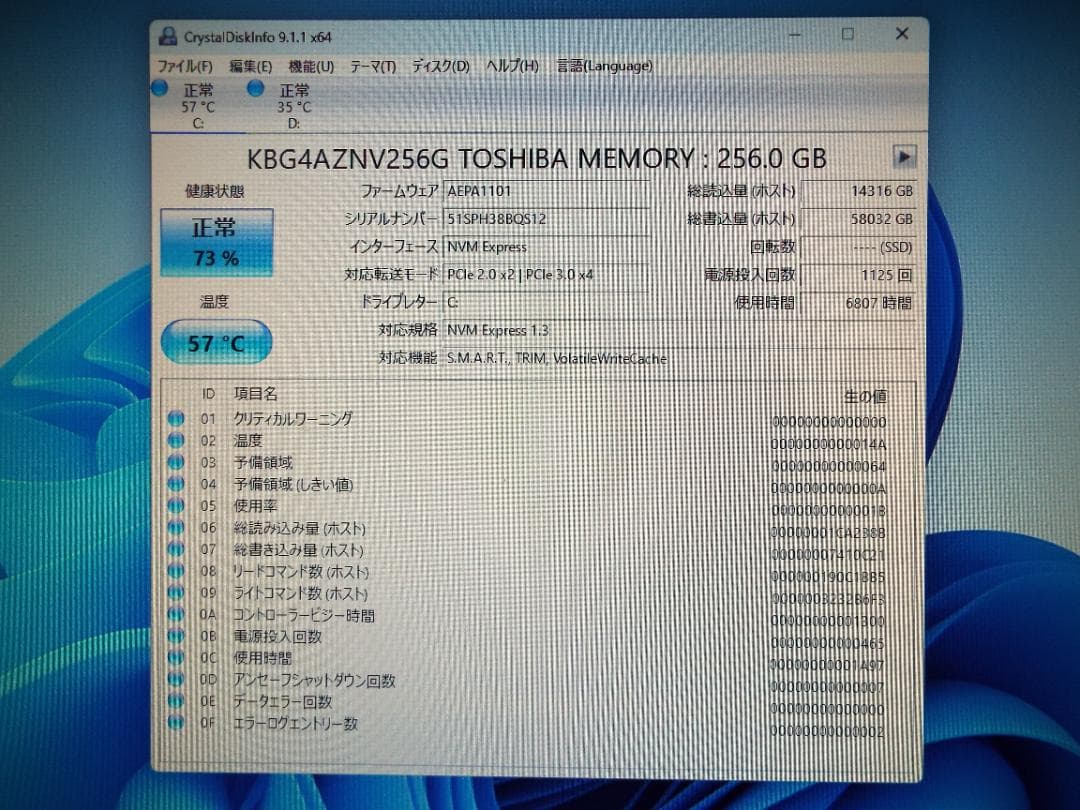This screenshot has width=1080, height=810.
Task: Click the indicator next to 使用時間
Action: point(176,658)
